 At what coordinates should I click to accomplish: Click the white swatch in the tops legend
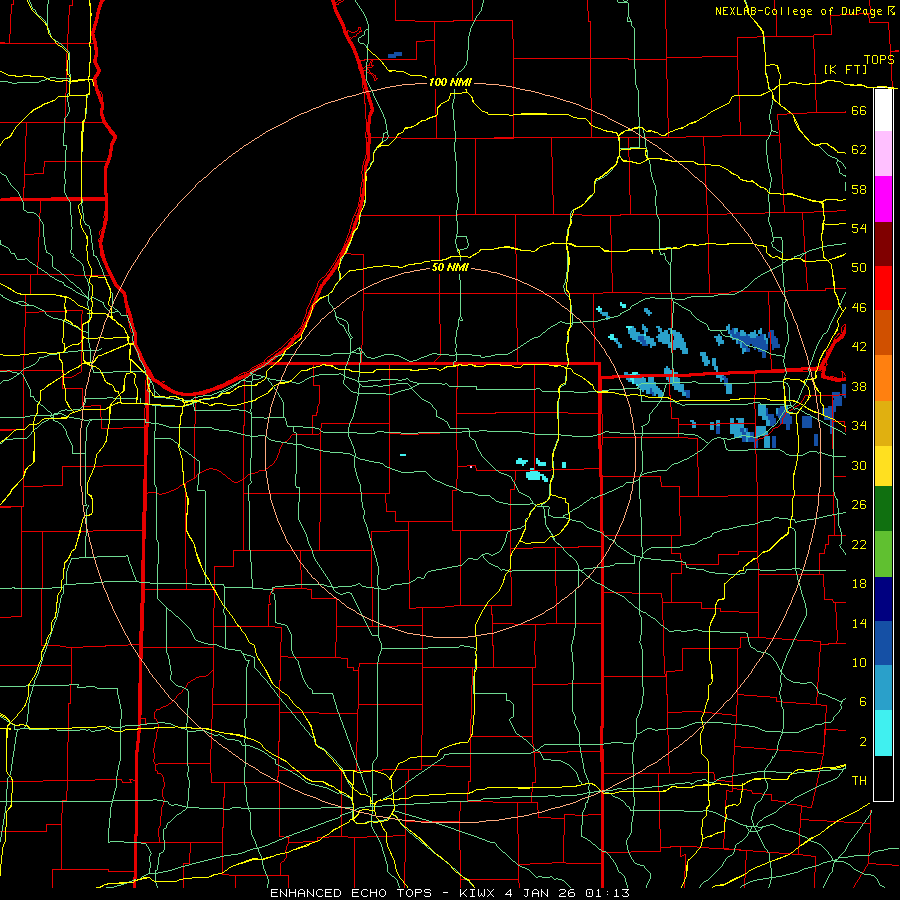883,110
